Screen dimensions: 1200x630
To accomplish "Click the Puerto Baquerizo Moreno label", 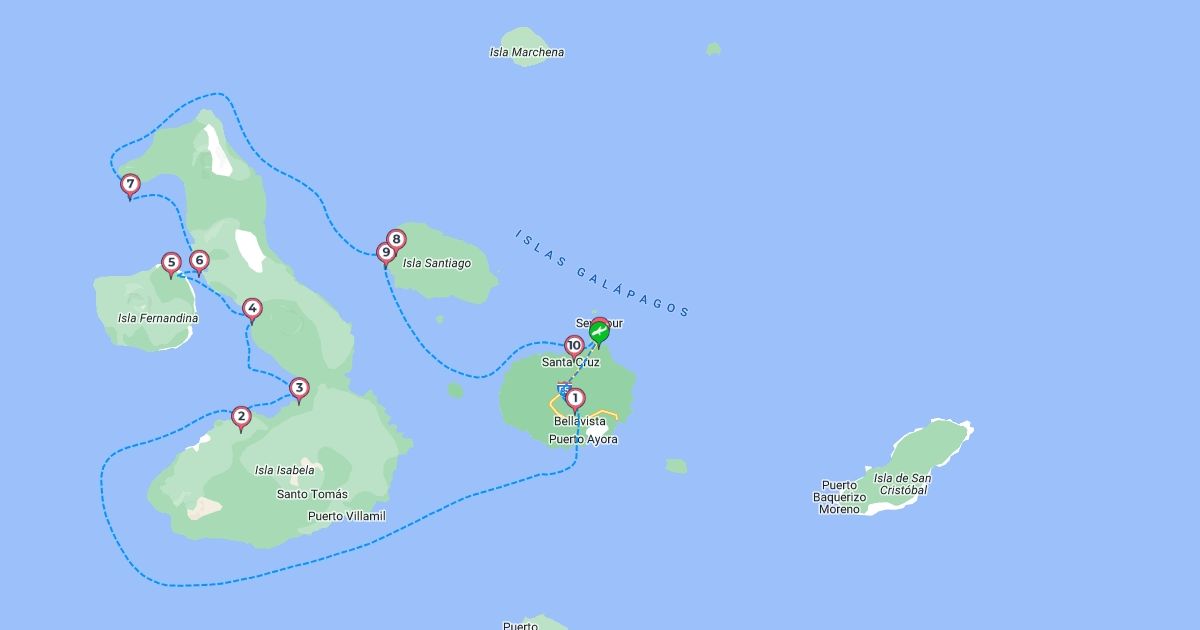I will coord(839,497).
